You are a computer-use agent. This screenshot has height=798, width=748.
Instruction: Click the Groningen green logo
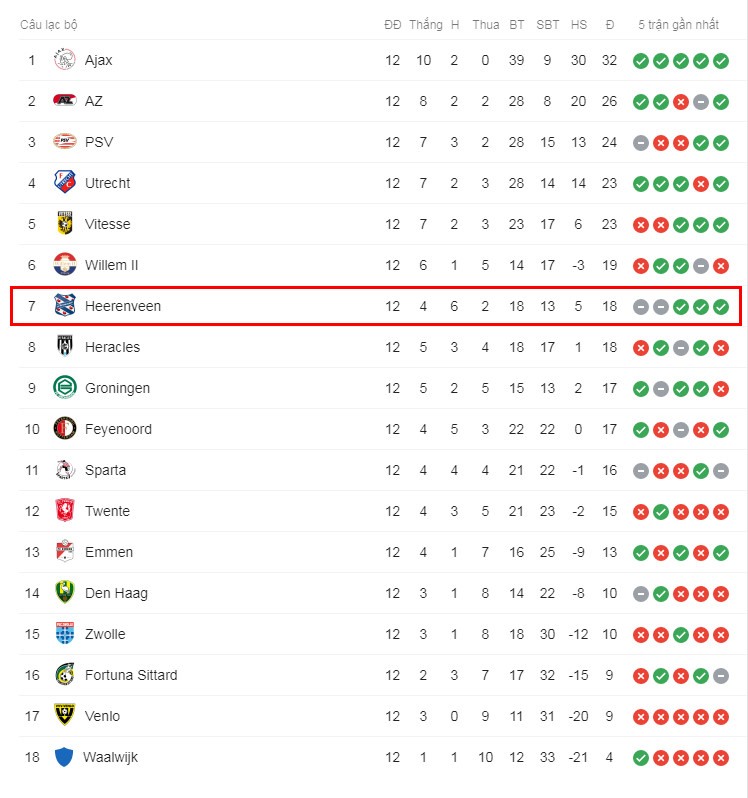pos(65,388)
